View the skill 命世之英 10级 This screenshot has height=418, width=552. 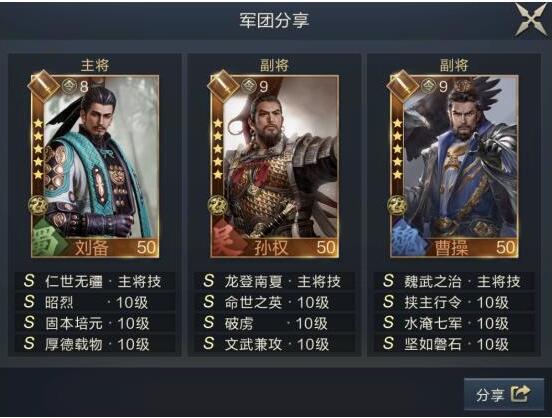tap(275, 302)
